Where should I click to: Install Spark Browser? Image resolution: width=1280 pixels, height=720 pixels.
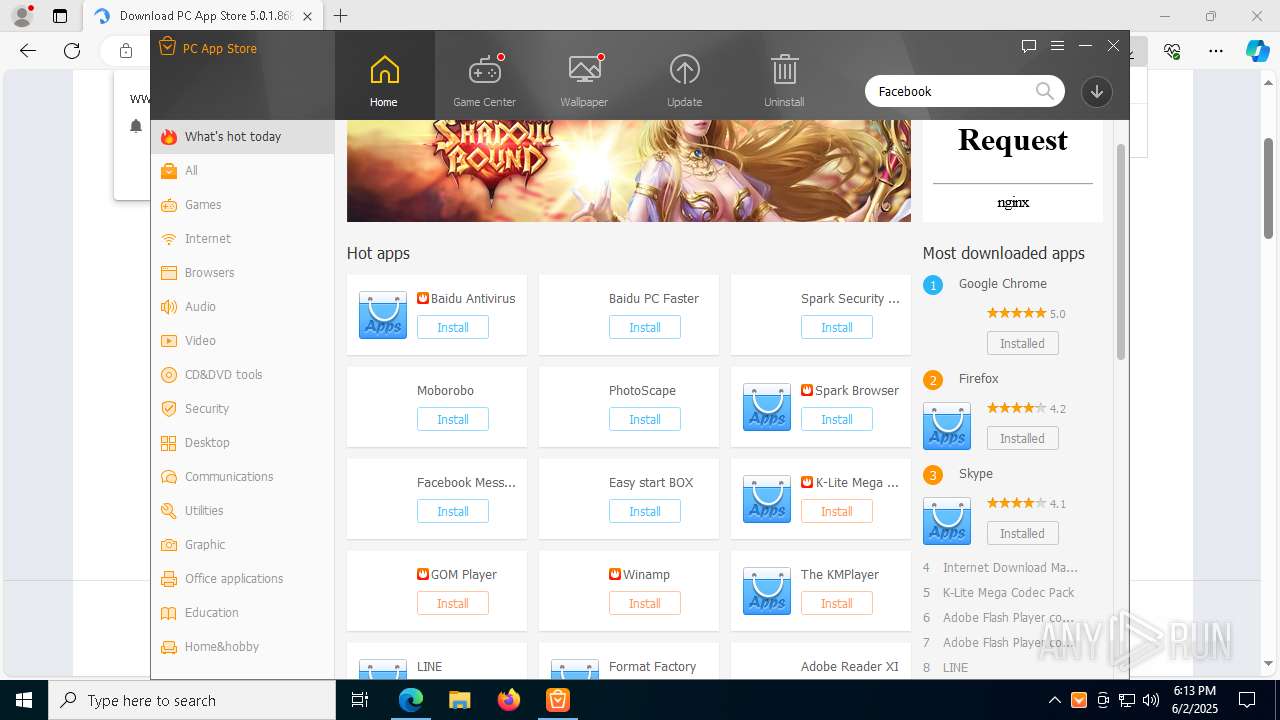coord(837,420)
